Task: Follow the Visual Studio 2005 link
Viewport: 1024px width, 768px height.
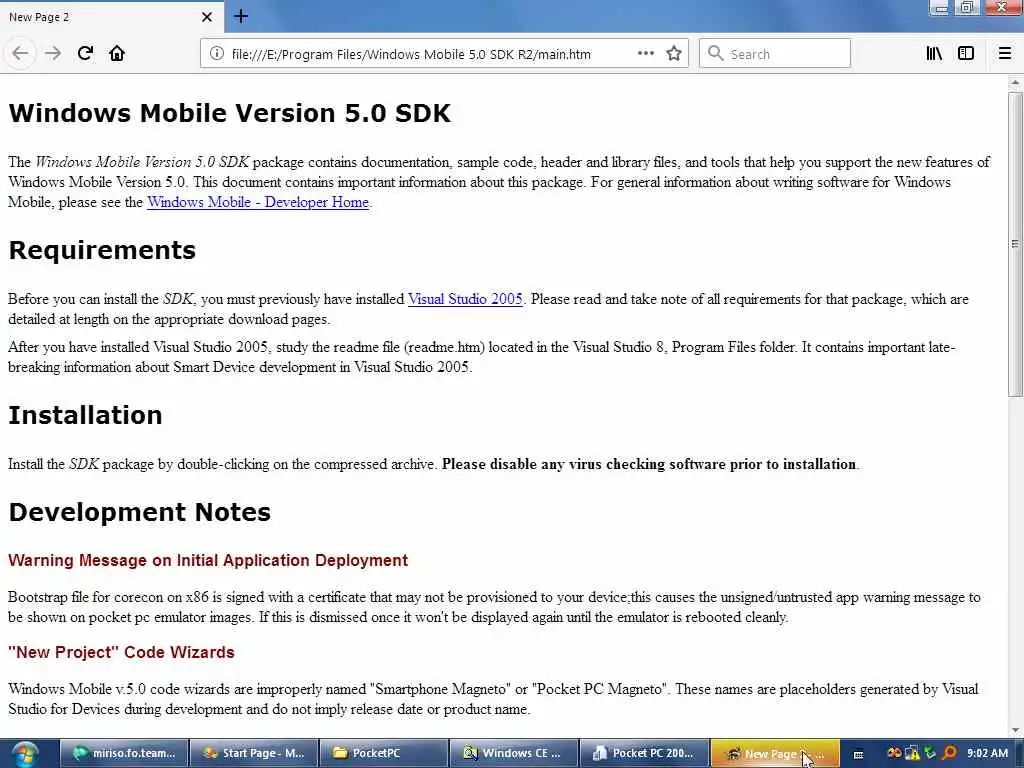Action: 465,299
